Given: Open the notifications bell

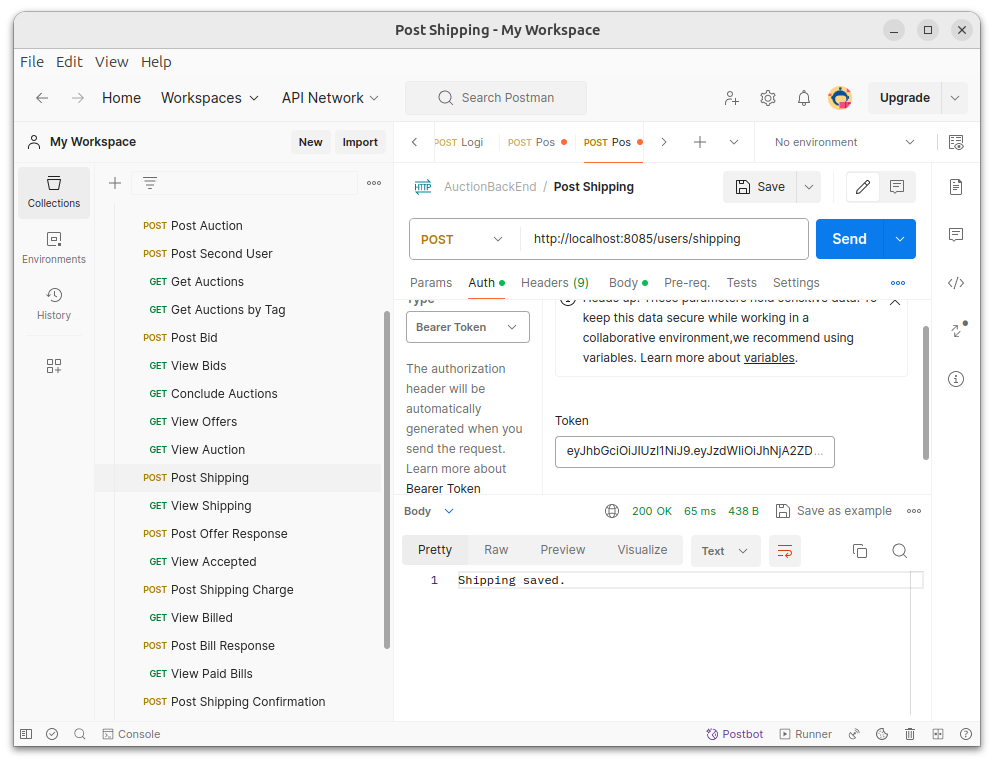Looking at the screenshot, I should (804, 98).
